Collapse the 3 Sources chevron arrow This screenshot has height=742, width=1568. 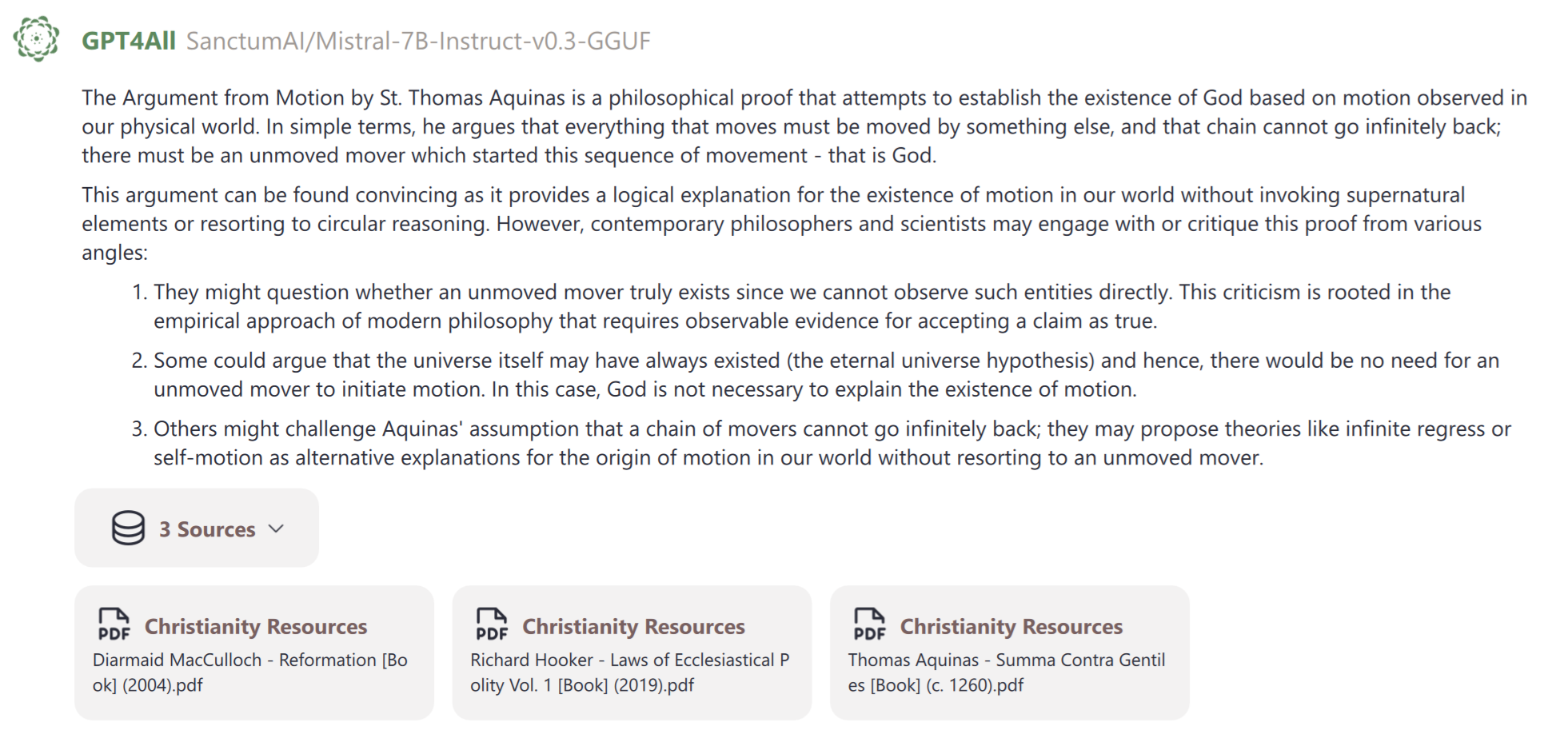tap(276, 529)
